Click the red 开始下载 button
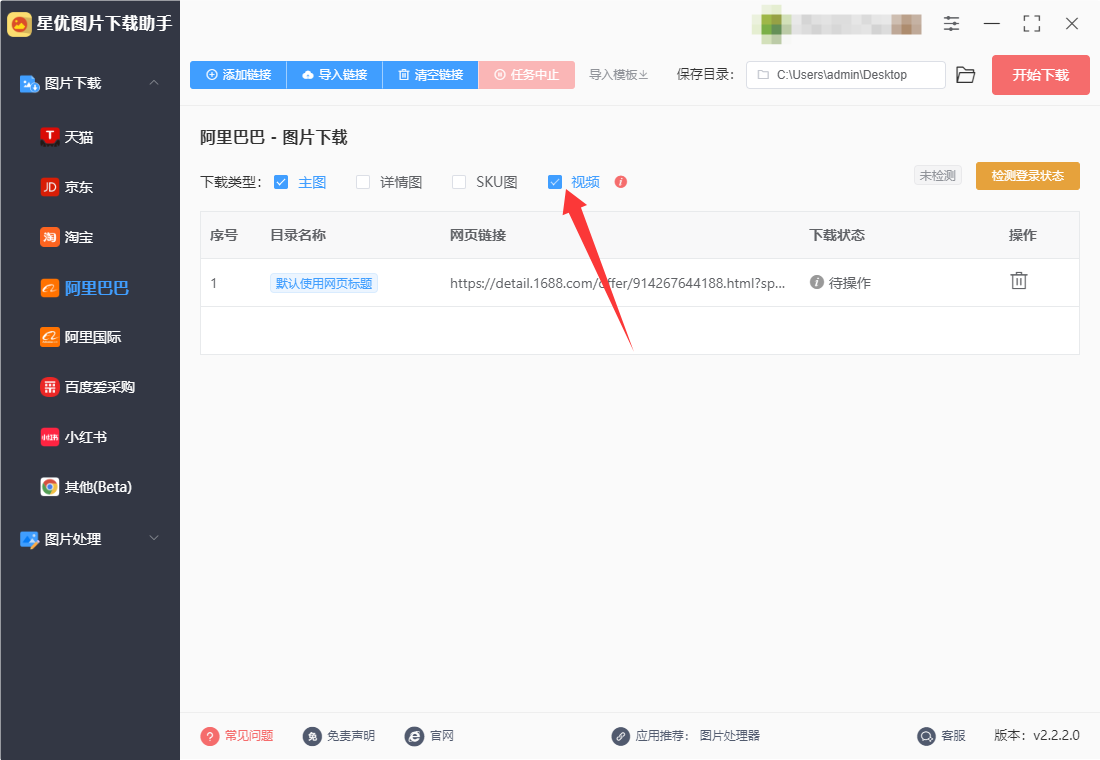This screenshot has height=760, width=1100. coord(1040,75)
